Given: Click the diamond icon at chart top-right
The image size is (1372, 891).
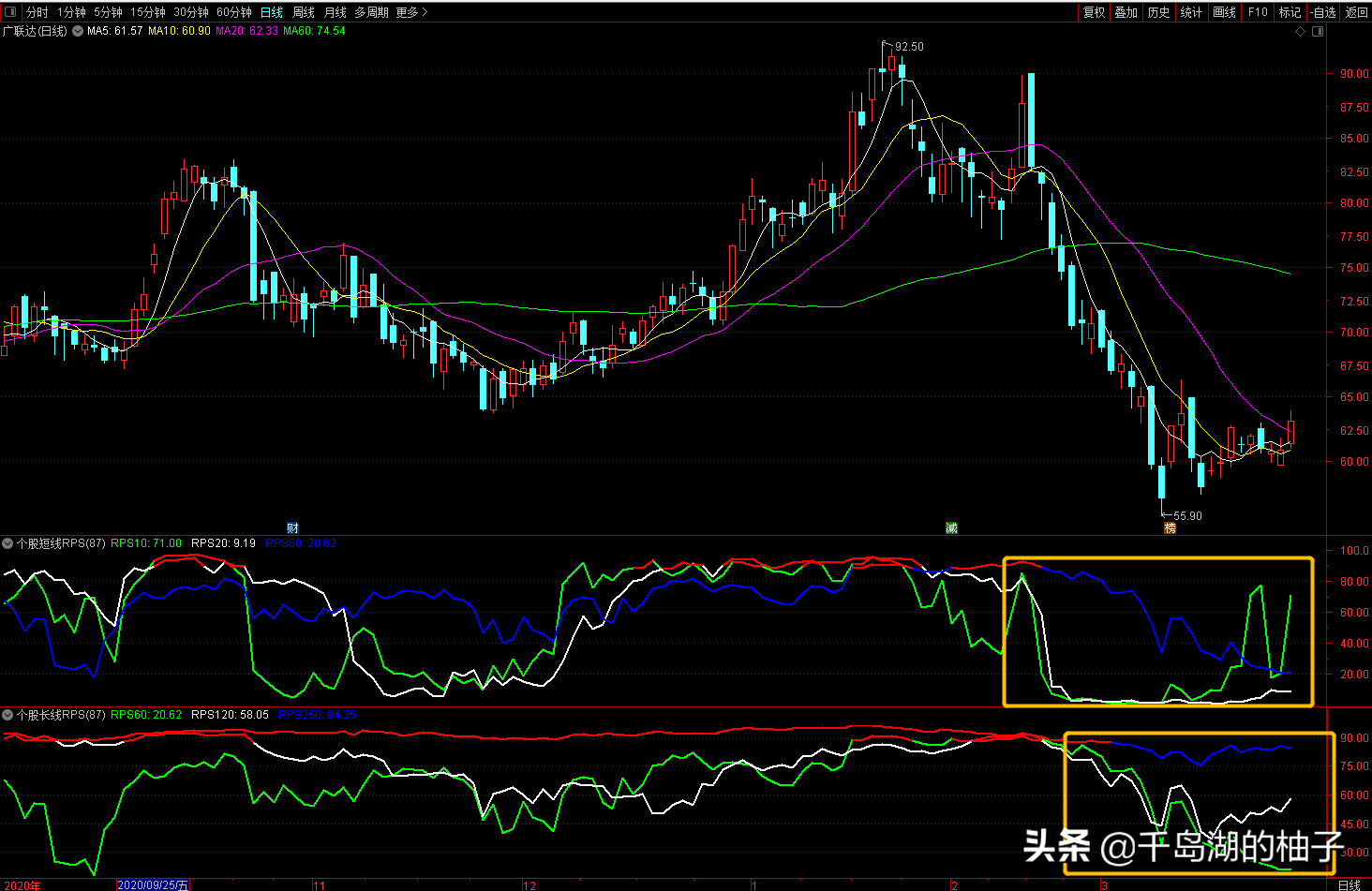Looking at the screenshot, I should tap(1300, 32).
